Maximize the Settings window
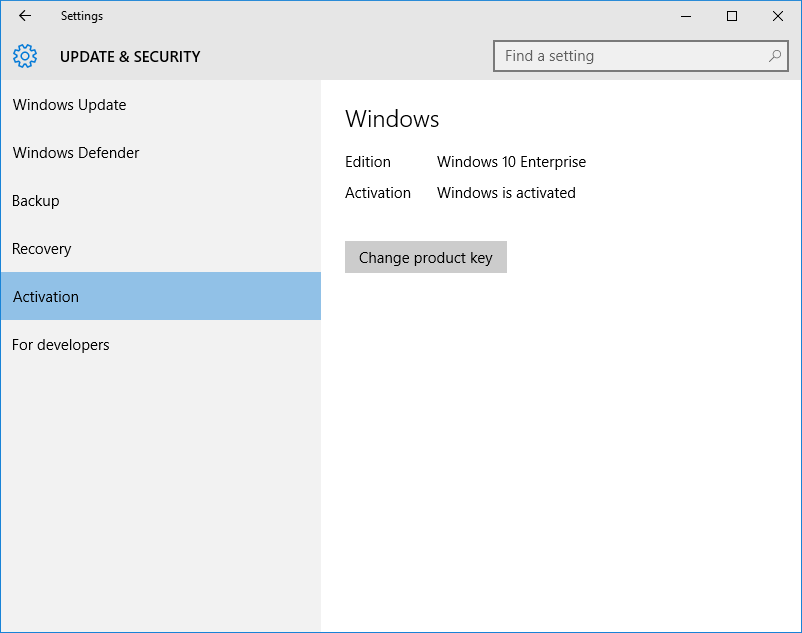The width and height of the screenshot is (802, 633). [732, 16]
